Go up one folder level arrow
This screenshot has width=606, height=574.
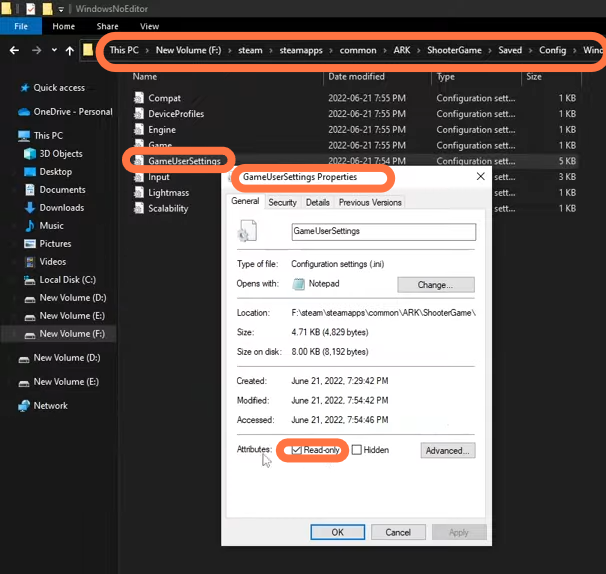point(70,51)
